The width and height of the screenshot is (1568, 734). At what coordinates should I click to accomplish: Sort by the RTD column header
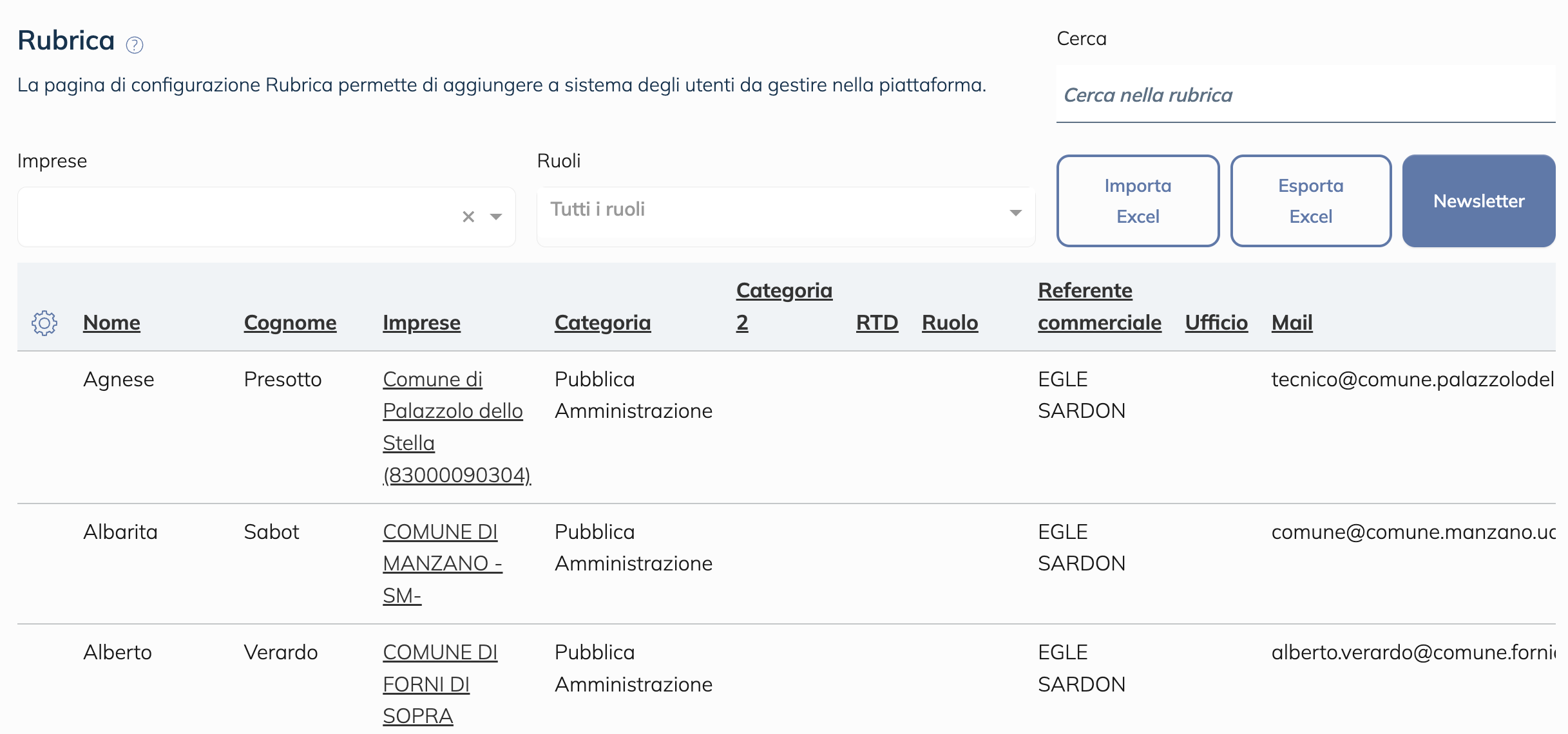[x=877, y=323]
